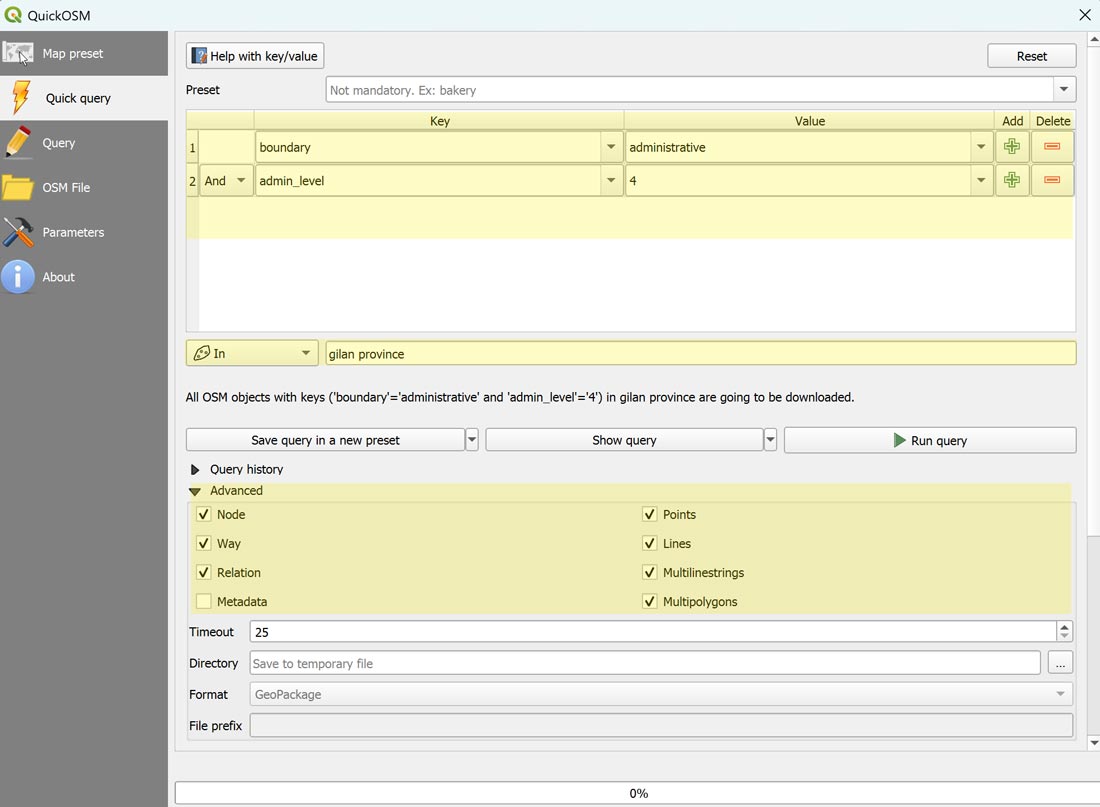This screenshot has height=807, width=1100.
Task: Open the OSM File tab
Action: click(83, 187)
